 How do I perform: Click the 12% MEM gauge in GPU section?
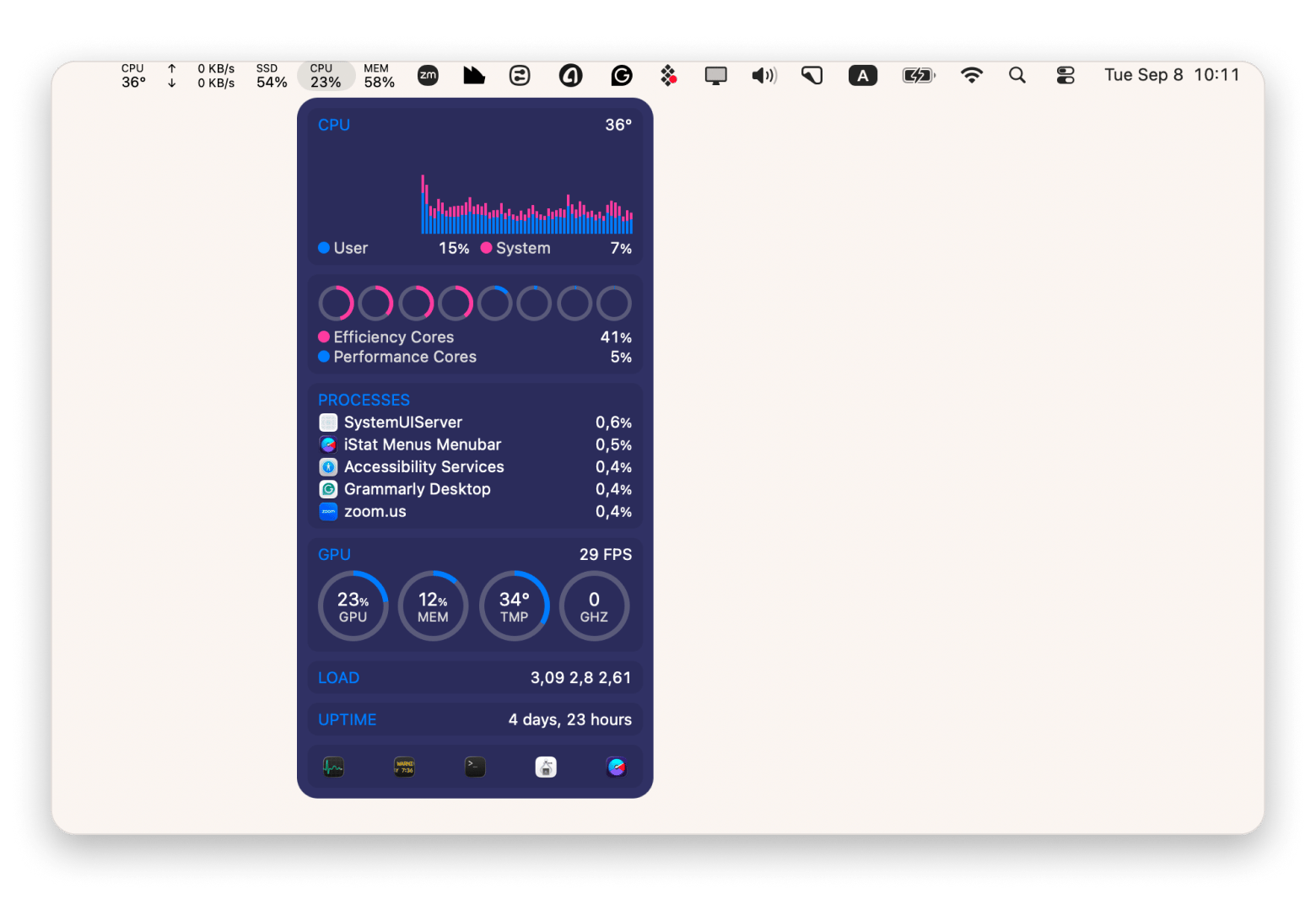pyautogui.click(x=433, y=606)
